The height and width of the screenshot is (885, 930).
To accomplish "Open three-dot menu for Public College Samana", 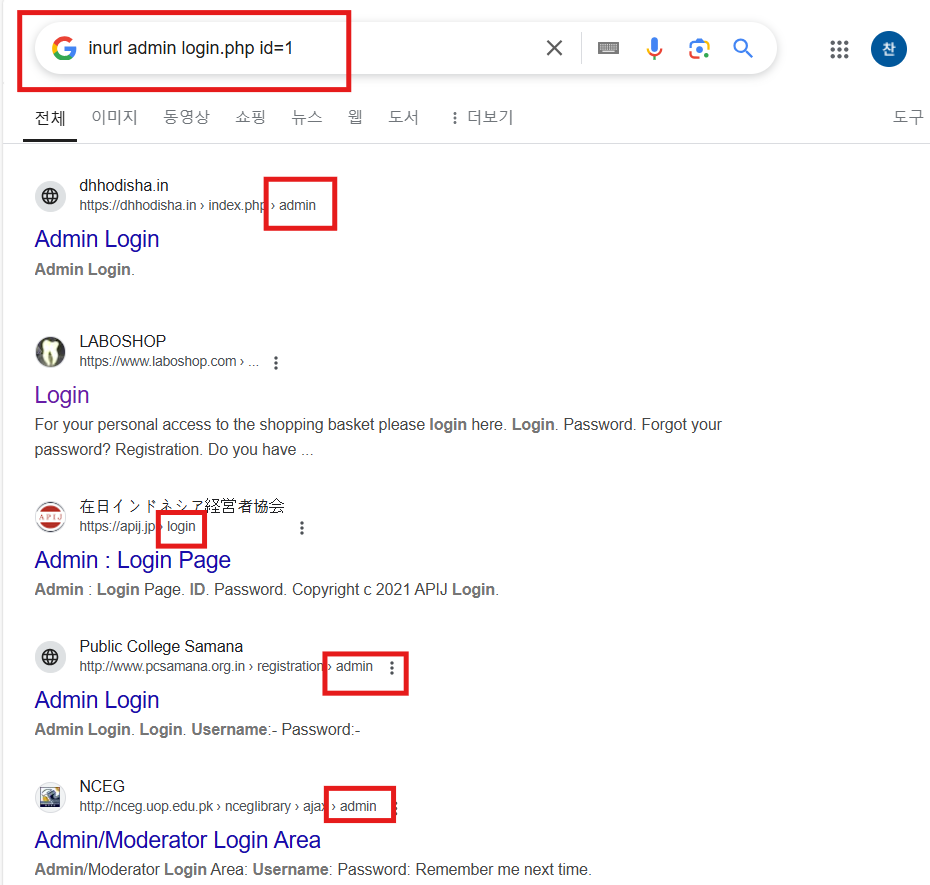I will pyautogui.click(x=391, y=668).
